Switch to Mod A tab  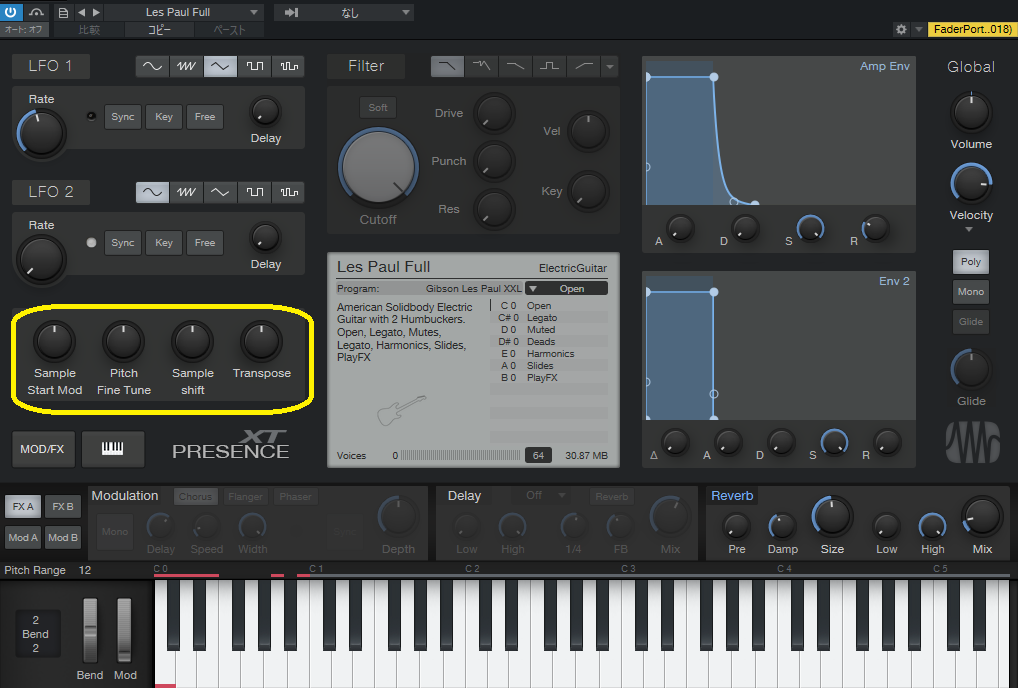coord(23,537)
